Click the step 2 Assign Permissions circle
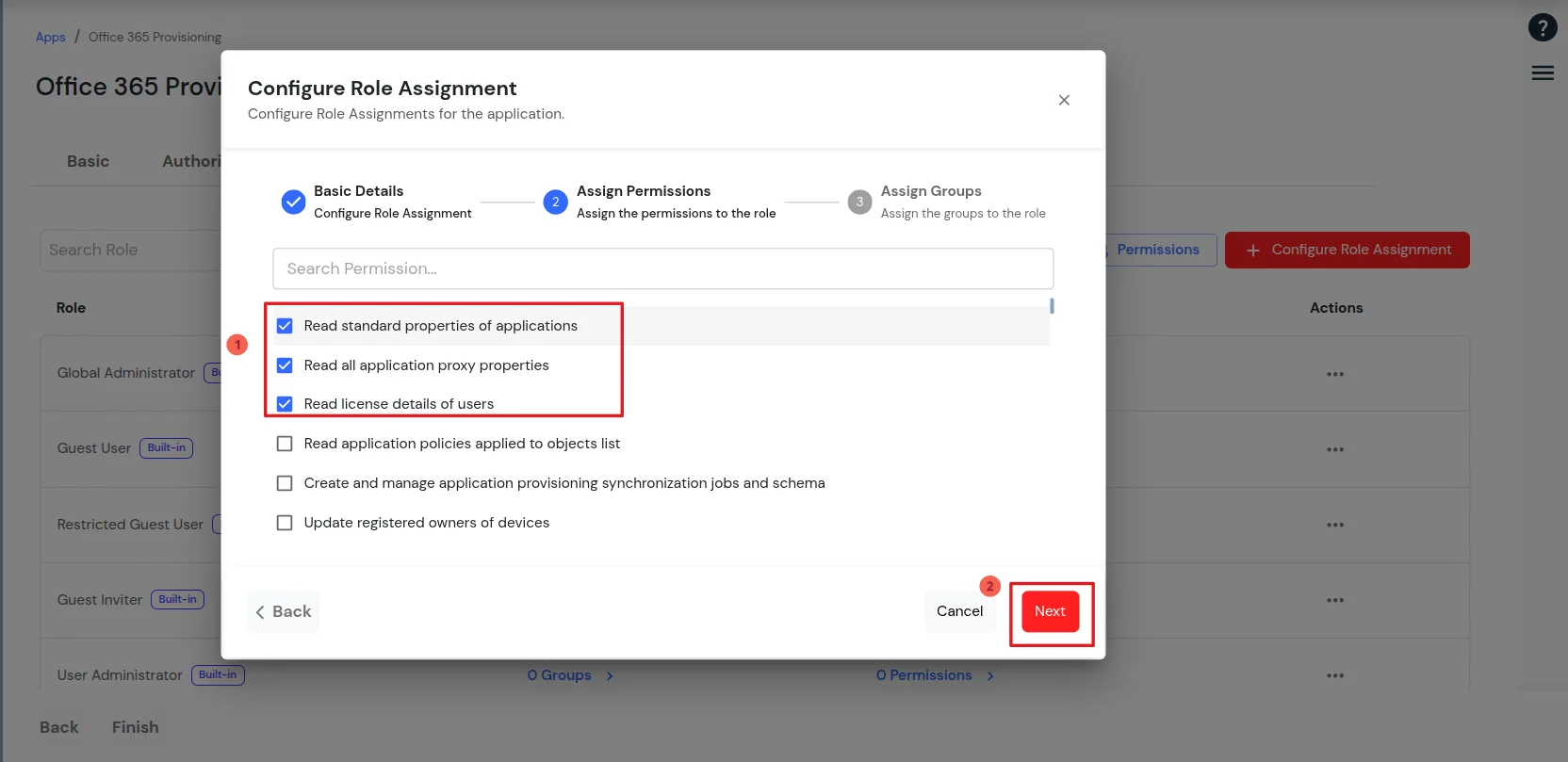 point(556,202)
